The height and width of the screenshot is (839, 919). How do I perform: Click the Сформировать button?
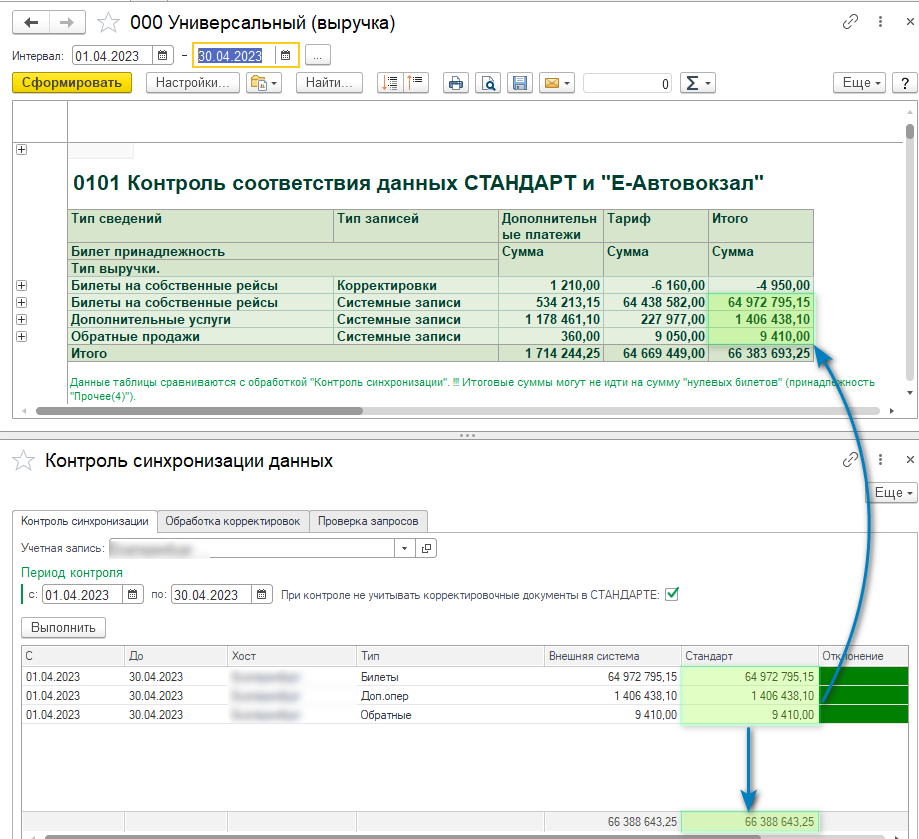point(73,83)
